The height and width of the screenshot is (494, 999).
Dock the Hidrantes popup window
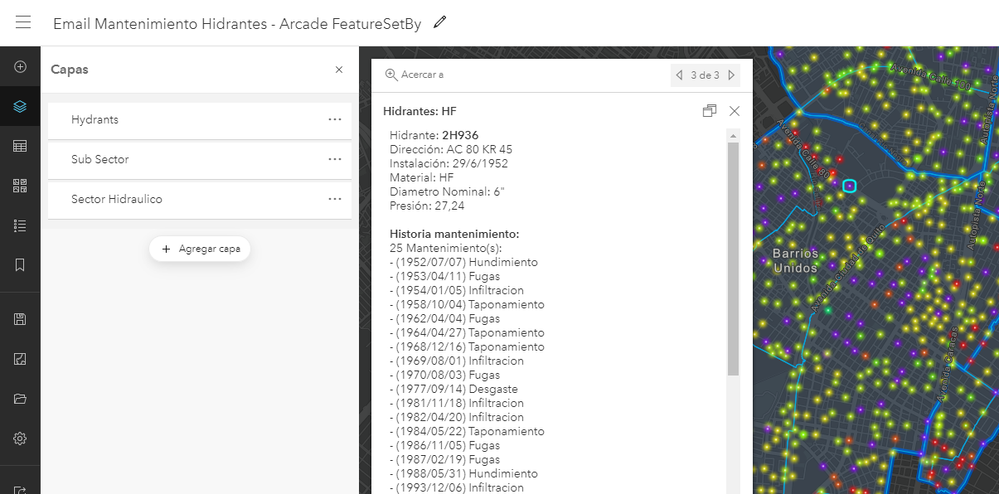coord(709,111)
